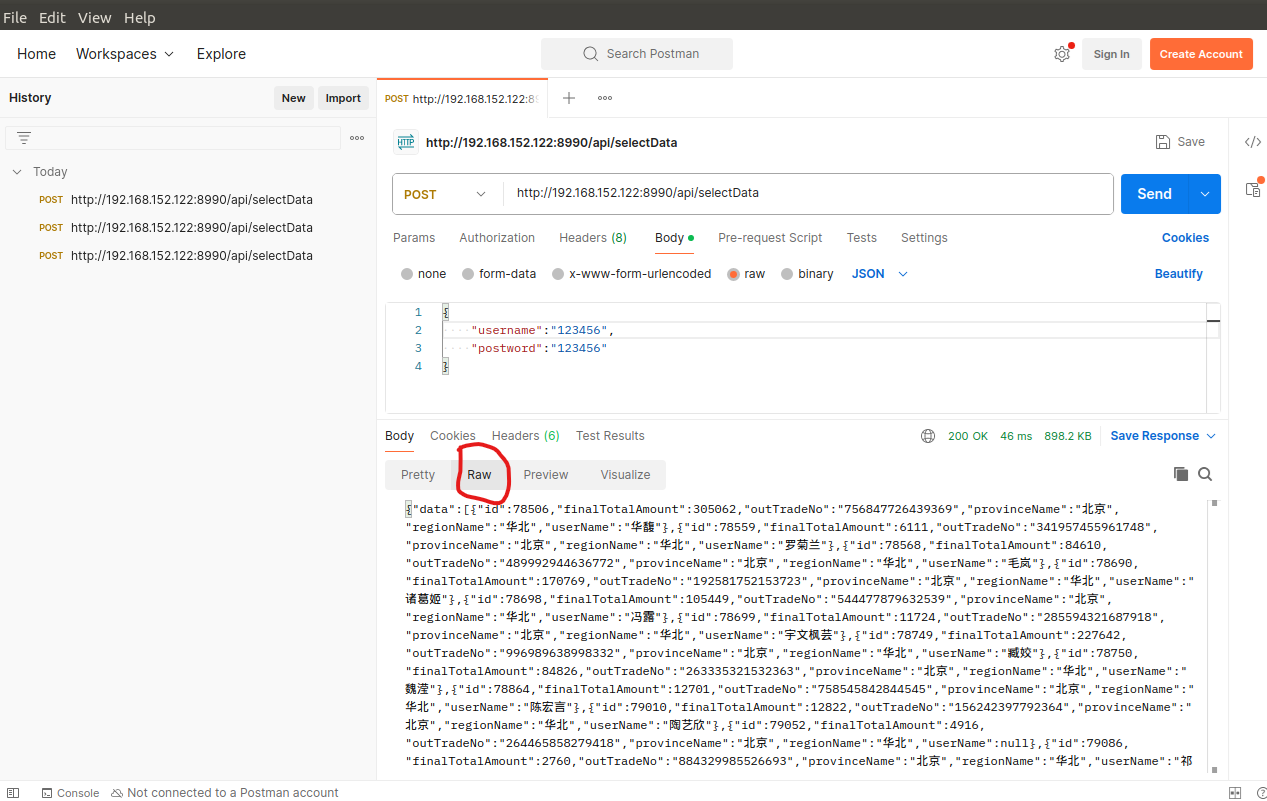The height and width of the screenshot is (801, 1267).
Task: Click the Sign In button
Action: (x=1111, y=54)
